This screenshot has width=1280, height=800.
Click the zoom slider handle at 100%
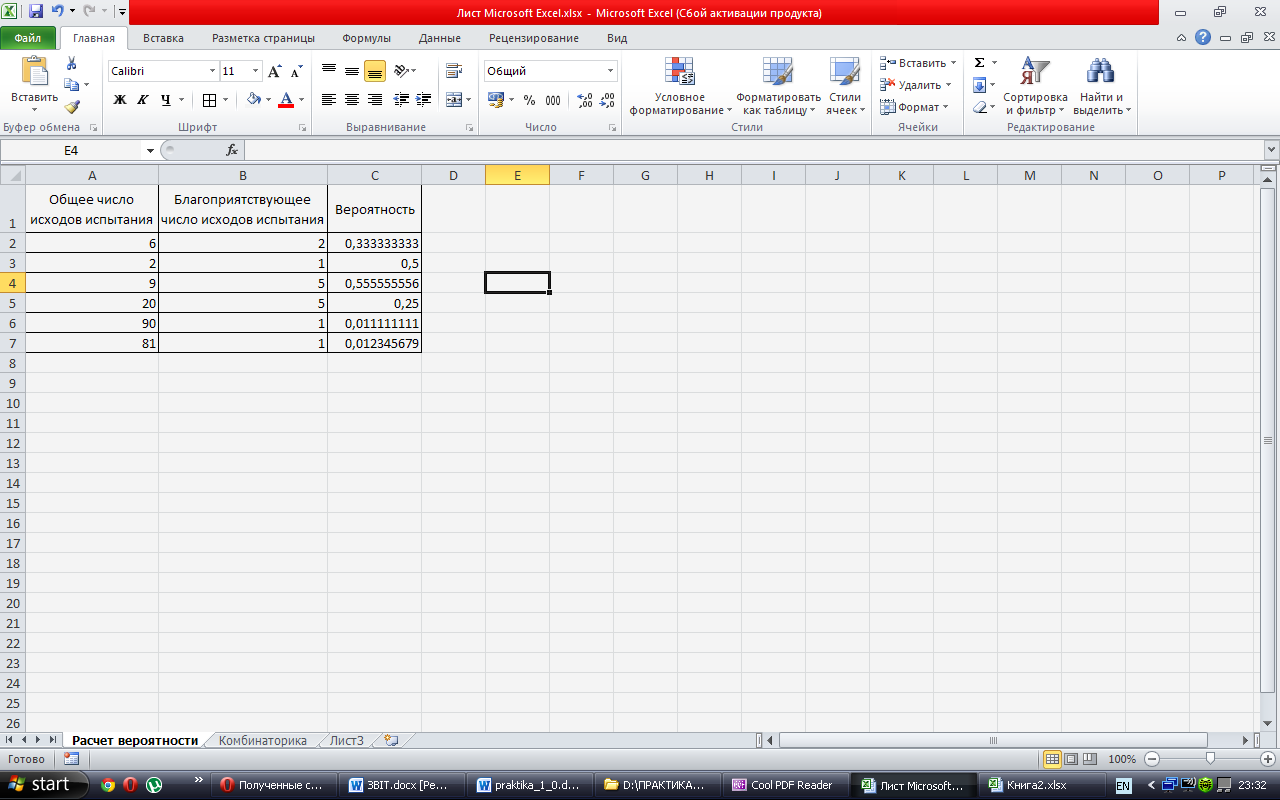pos(1210,759)
